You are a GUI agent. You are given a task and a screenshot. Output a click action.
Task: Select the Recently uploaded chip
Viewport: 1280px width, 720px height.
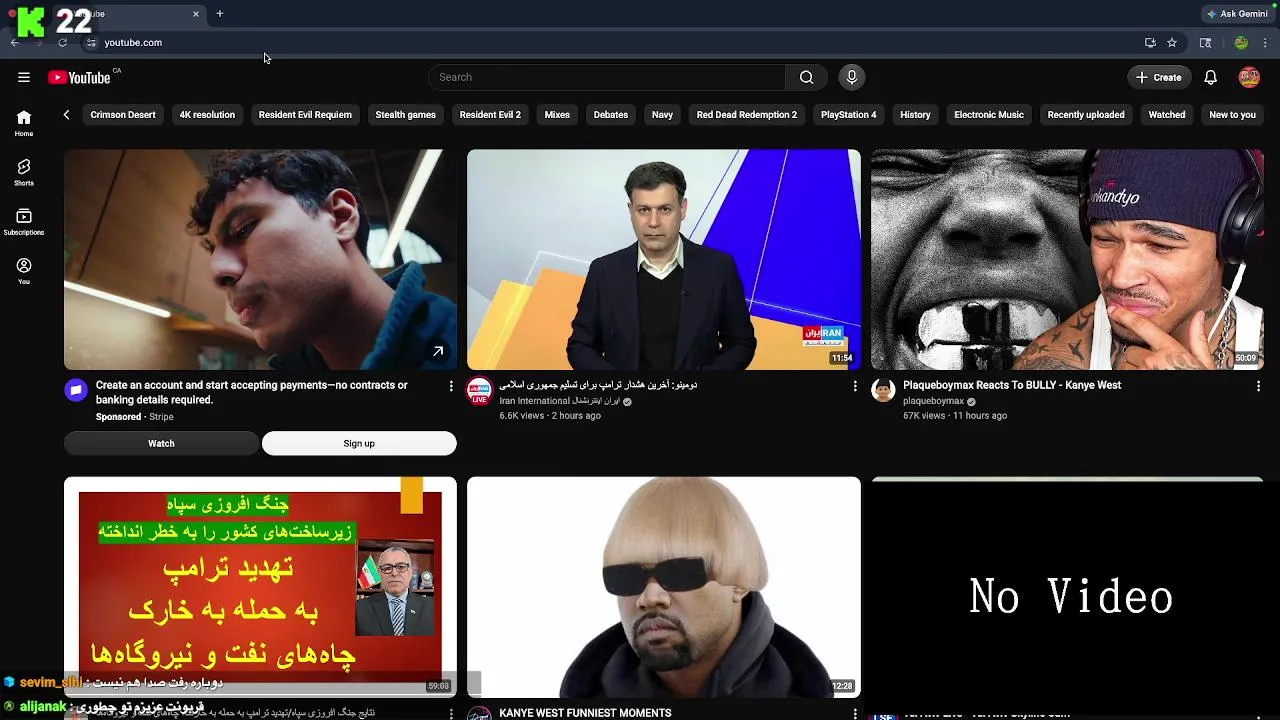tap(1086, 115)
